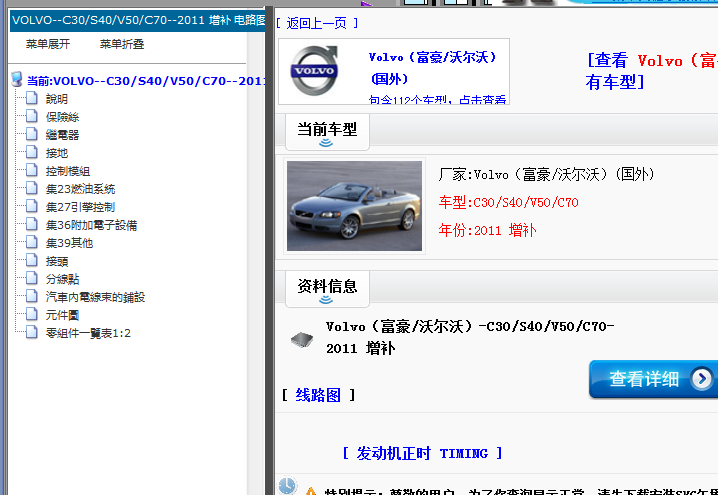This screenshot has height=495, width=718.
Task: Click the document title Volvo-C30/S40/V50/C70-2011 增补
Action: point(470,337)
